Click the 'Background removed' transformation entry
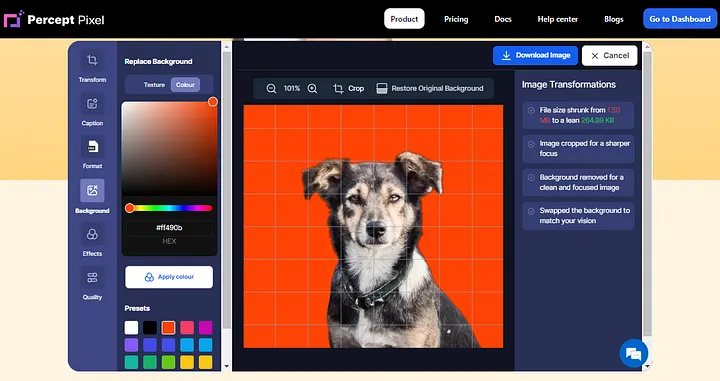Screen dimensions: 720x381 tap(578, 182)
